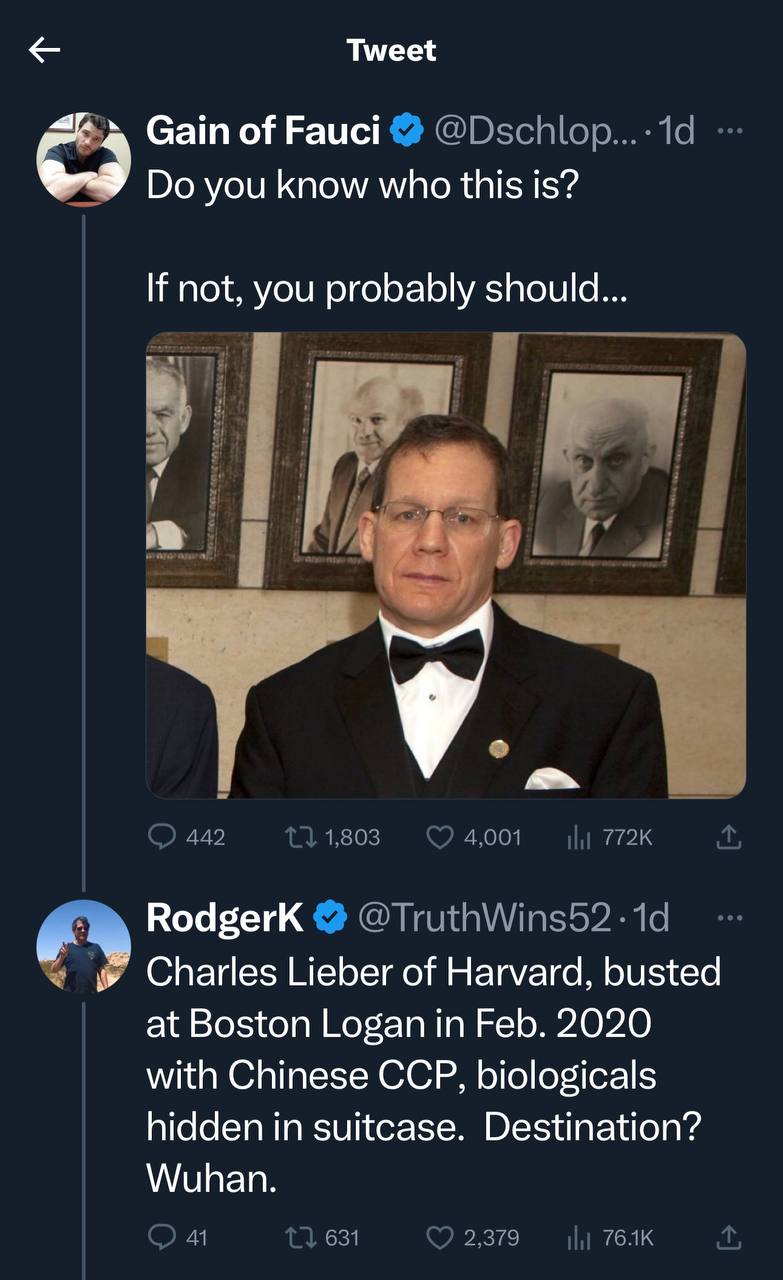Share RodgerK's reply tweet
Viewport: 783px width, 1280px height.
click(730, 1237)
